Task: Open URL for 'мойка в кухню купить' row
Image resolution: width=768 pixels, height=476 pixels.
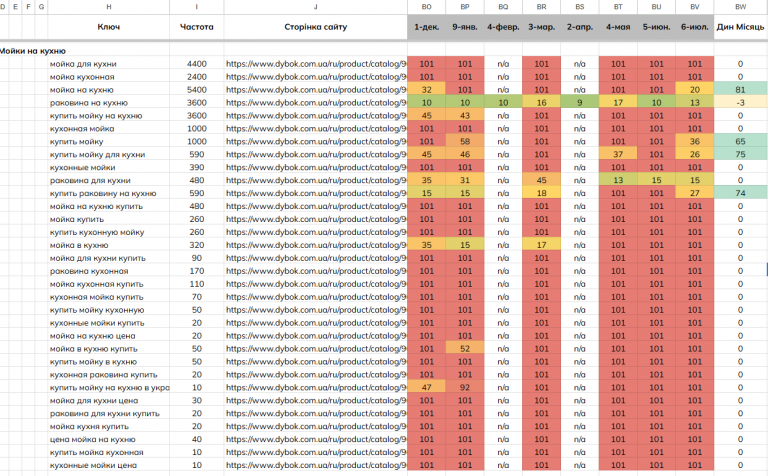Action: 316,349
